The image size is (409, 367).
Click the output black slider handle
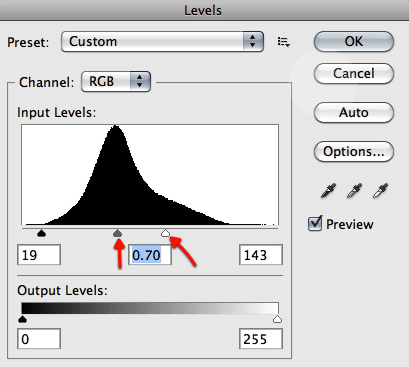pyautogui.click(x=22, y=319)
